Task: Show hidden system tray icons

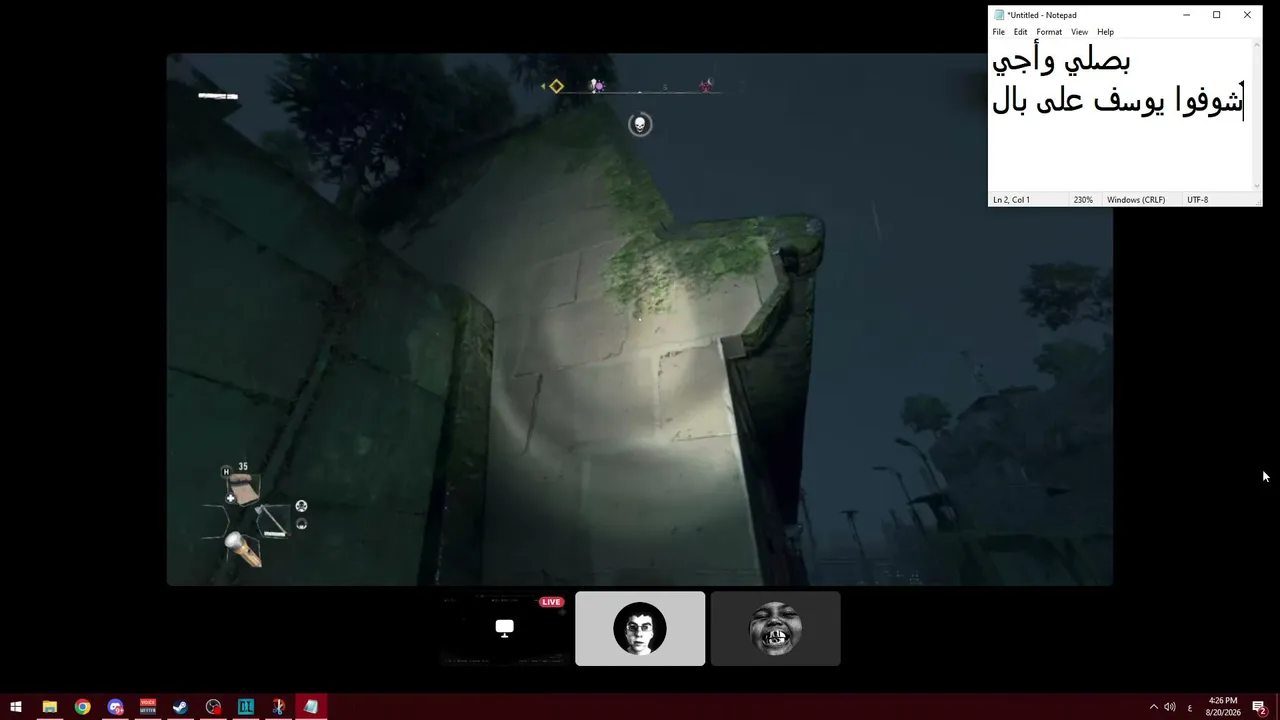Action: [1153, 707]
